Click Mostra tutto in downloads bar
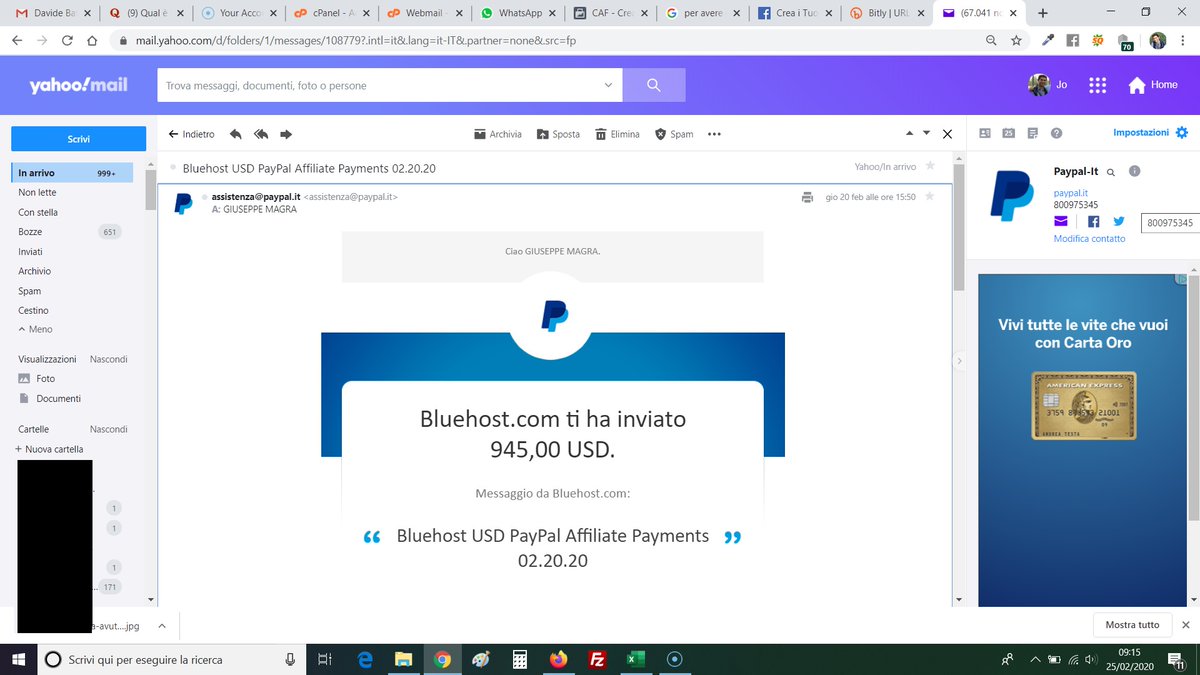This screenshot has width=1200, height=675. pyautogui.click(x=1132, y=625)
